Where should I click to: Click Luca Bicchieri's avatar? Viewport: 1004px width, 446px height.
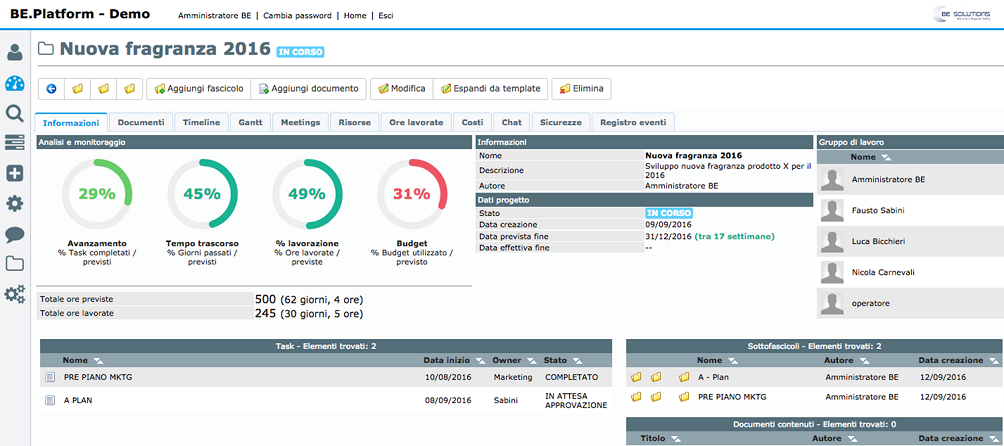pos(832,241)
